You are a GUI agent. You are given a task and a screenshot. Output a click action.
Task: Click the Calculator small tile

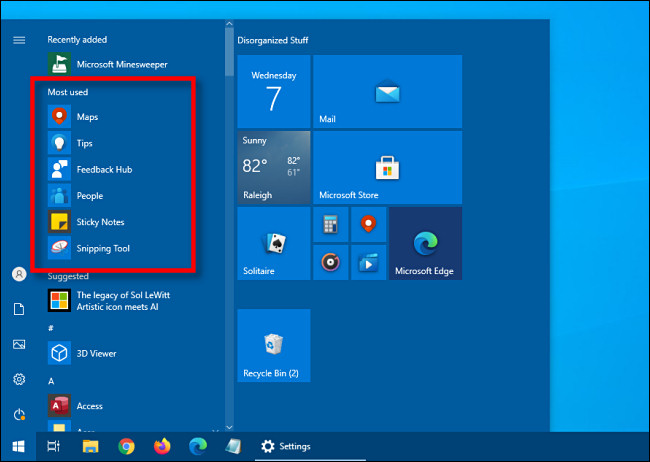[330, 225]
